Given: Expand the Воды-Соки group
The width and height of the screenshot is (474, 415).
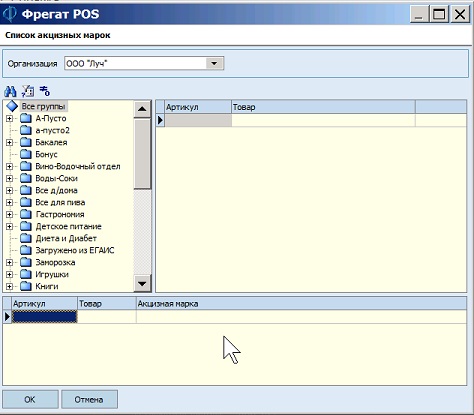Looking at the screenshot, I should pos(9,178).
